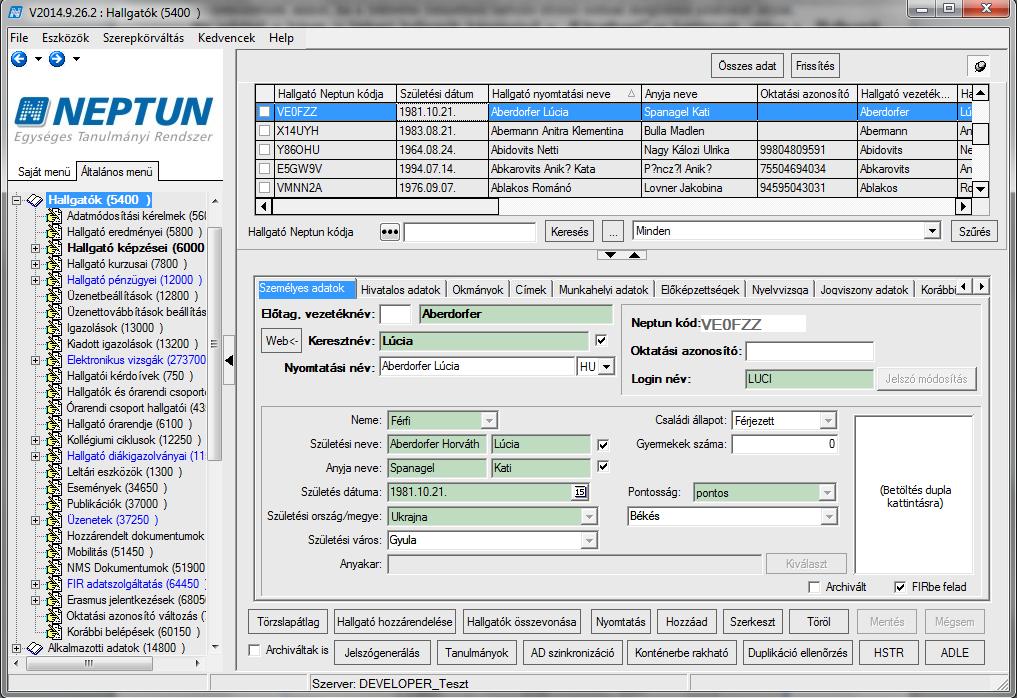Click the downward triangle below the search row
1018x698 pixels.
(610, 255)
